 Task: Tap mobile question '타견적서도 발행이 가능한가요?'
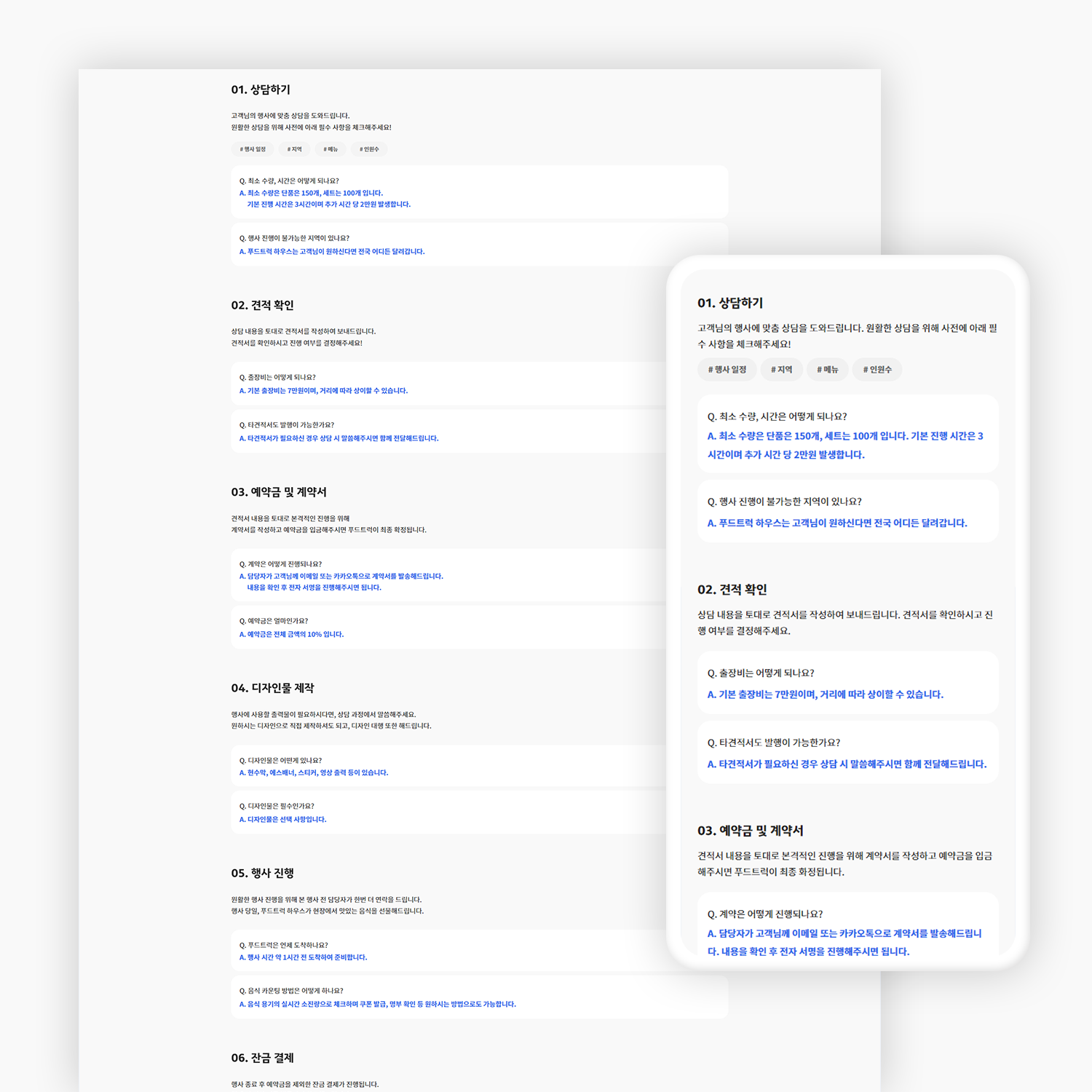click(774, 743)
